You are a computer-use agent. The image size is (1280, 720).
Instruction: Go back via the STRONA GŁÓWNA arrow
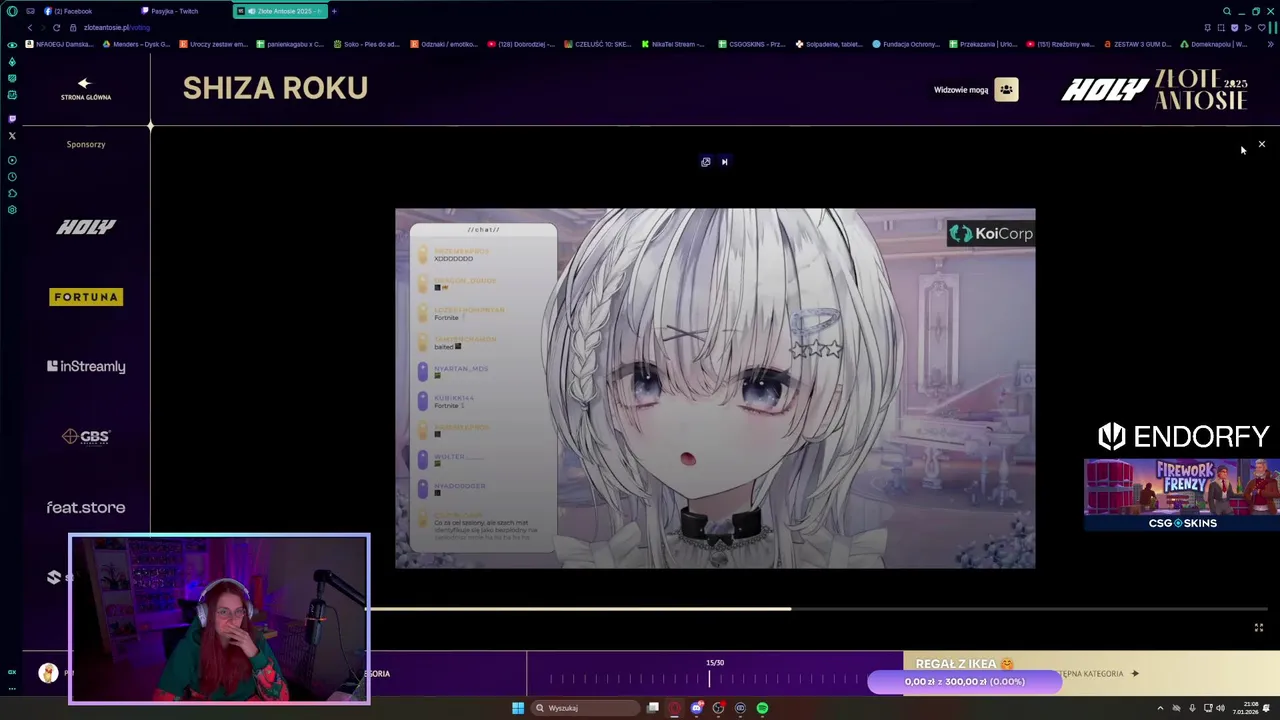click(x=85, y=89)
